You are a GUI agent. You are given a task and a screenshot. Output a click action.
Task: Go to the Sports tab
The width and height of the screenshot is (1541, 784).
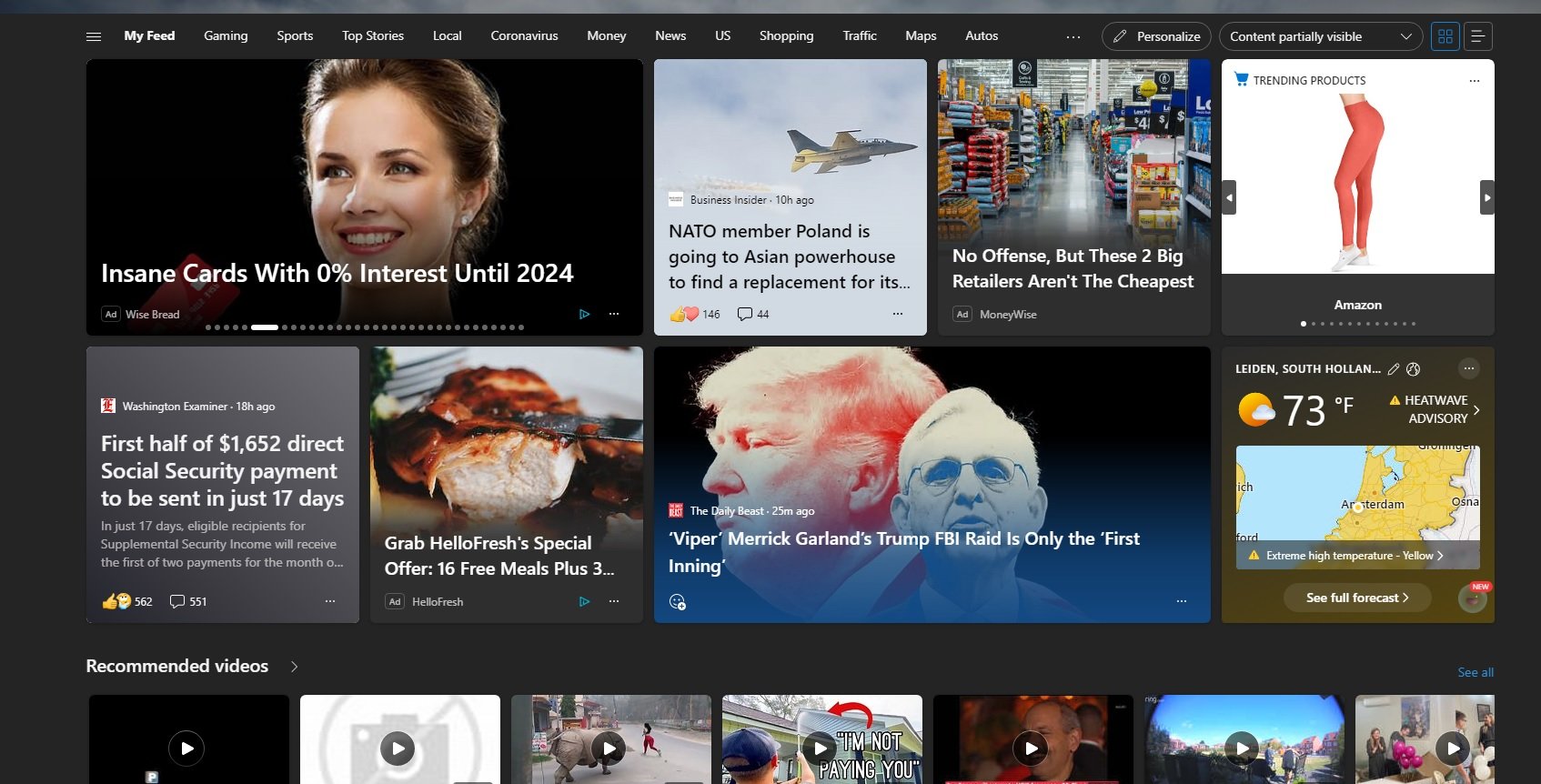point(295,36)
